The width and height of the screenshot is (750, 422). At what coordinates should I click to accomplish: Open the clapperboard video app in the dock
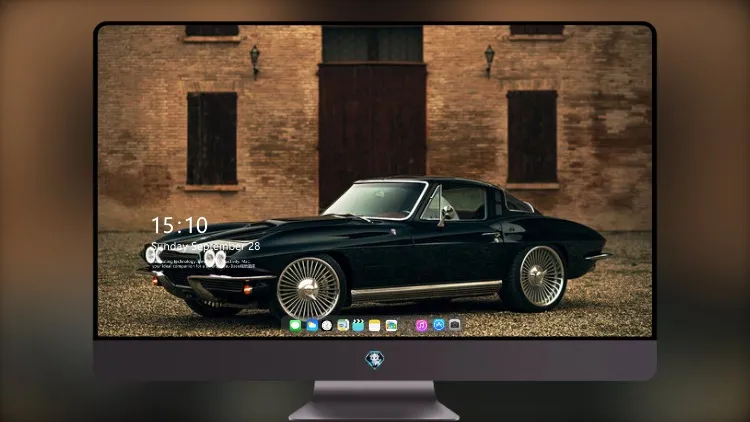tap(358, 325)
